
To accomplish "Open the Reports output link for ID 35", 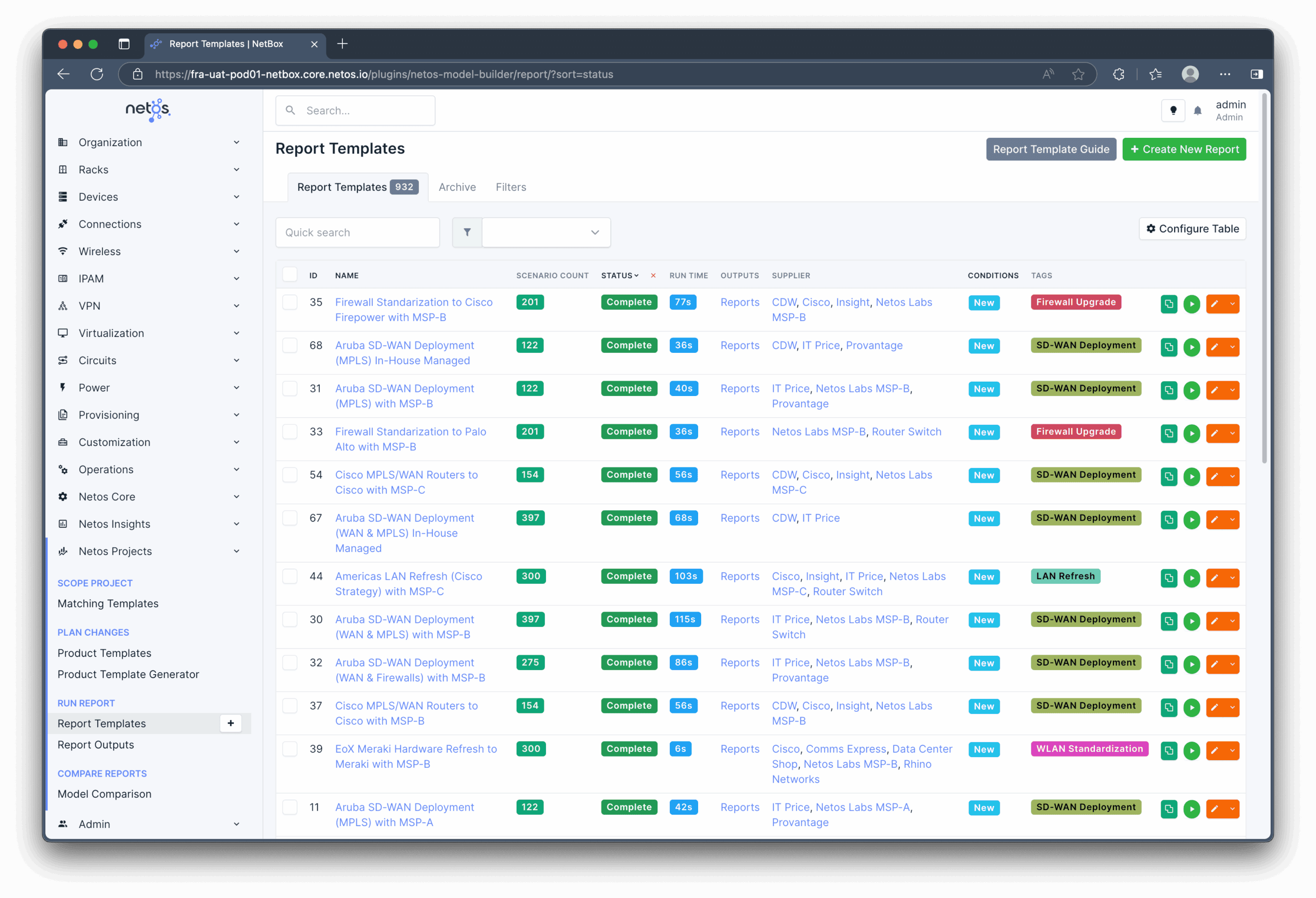I will [740, 302].
